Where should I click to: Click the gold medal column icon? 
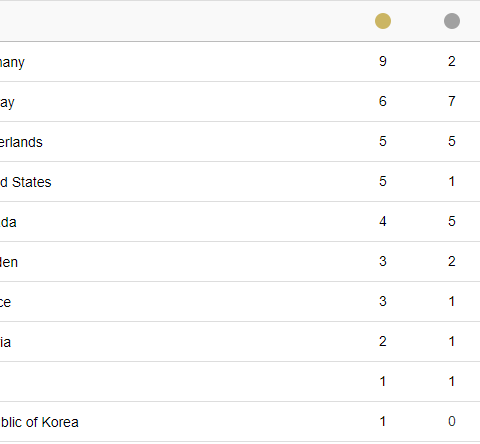(383, 21)
